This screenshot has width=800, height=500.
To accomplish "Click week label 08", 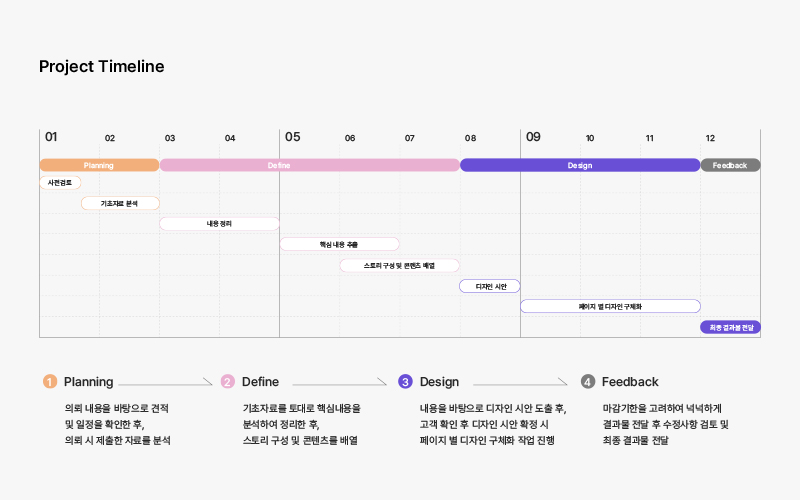I will [470, 138].
